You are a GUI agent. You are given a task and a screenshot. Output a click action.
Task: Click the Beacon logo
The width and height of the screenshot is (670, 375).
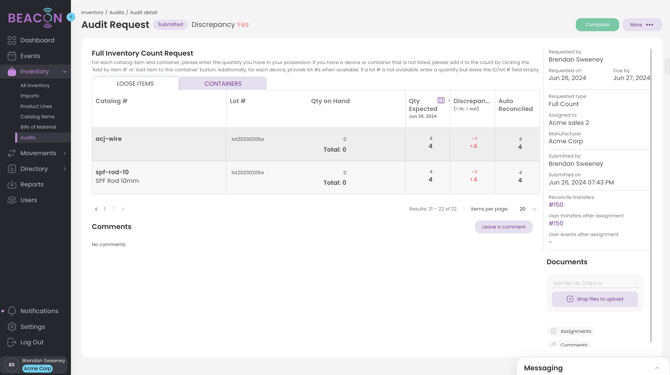pos(35,18)
